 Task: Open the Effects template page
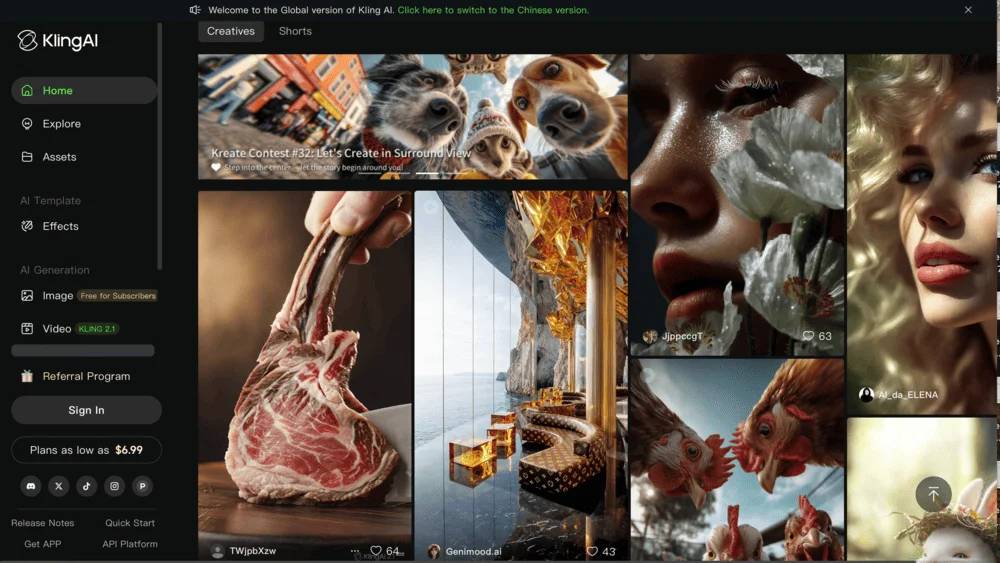click(x=60, y=226)
